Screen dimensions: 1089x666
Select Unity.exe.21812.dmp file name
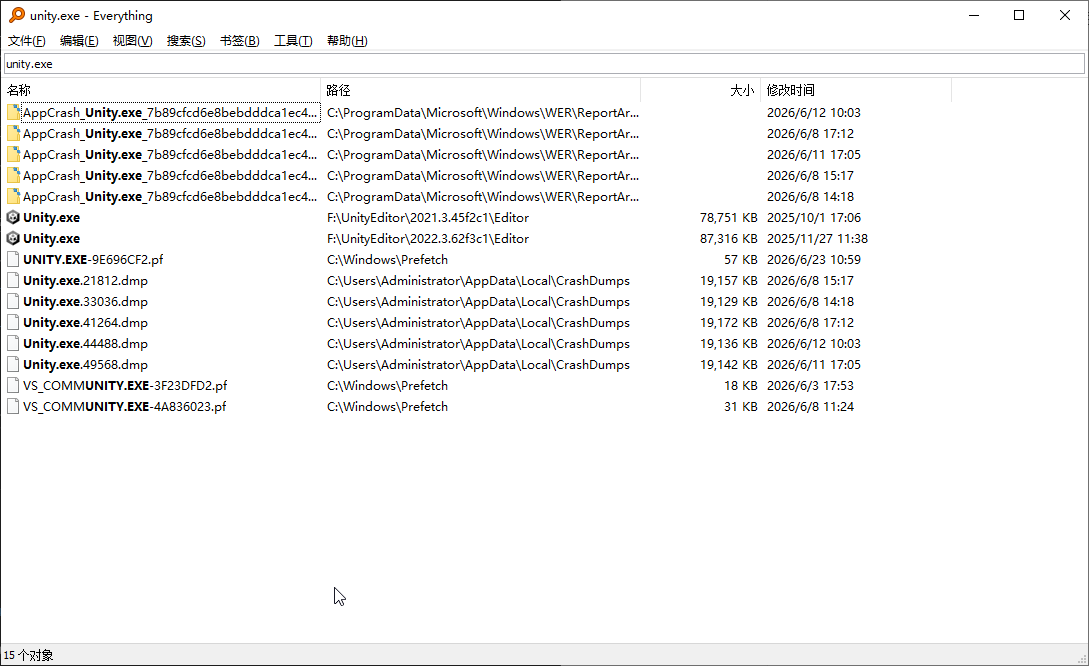pyautogui.click(x=85, y=281)
